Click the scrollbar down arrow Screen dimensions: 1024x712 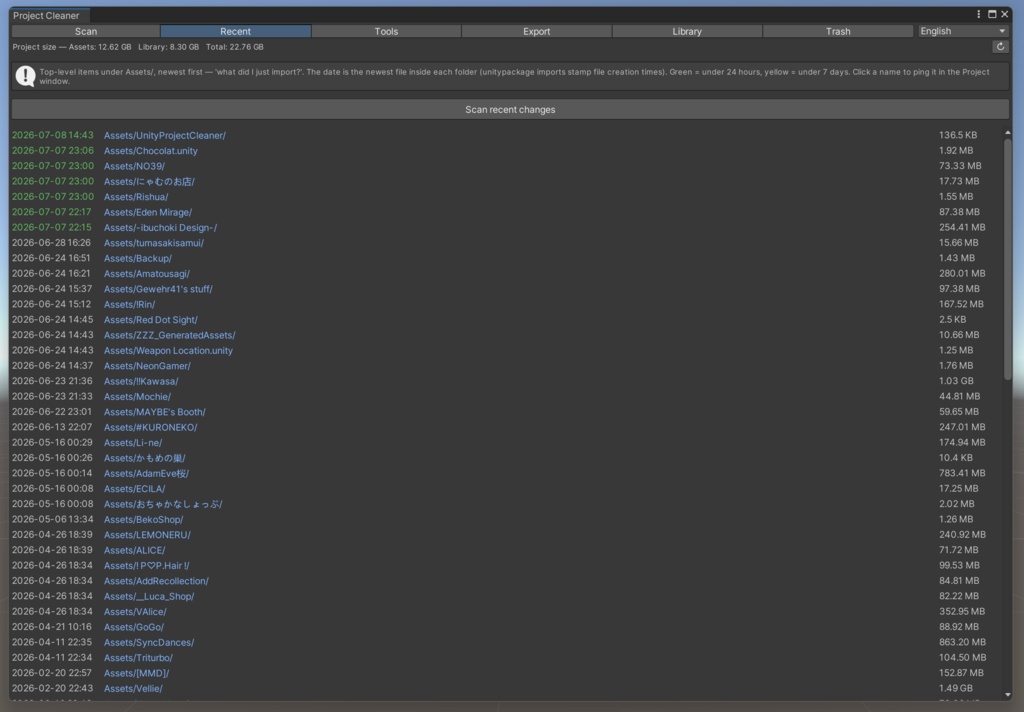click(1008, 694)
